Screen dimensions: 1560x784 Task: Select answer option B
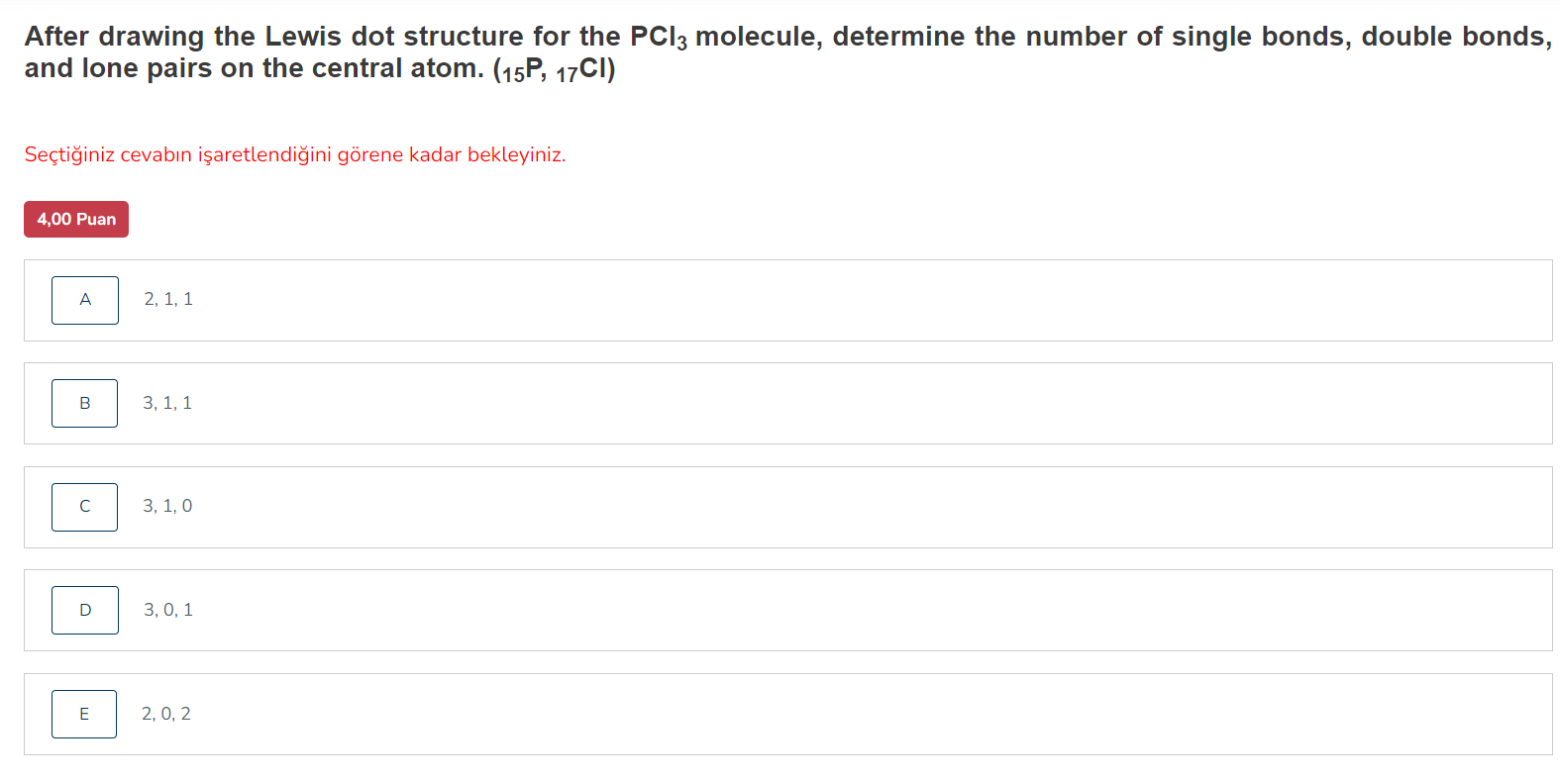tap(84, 403)
